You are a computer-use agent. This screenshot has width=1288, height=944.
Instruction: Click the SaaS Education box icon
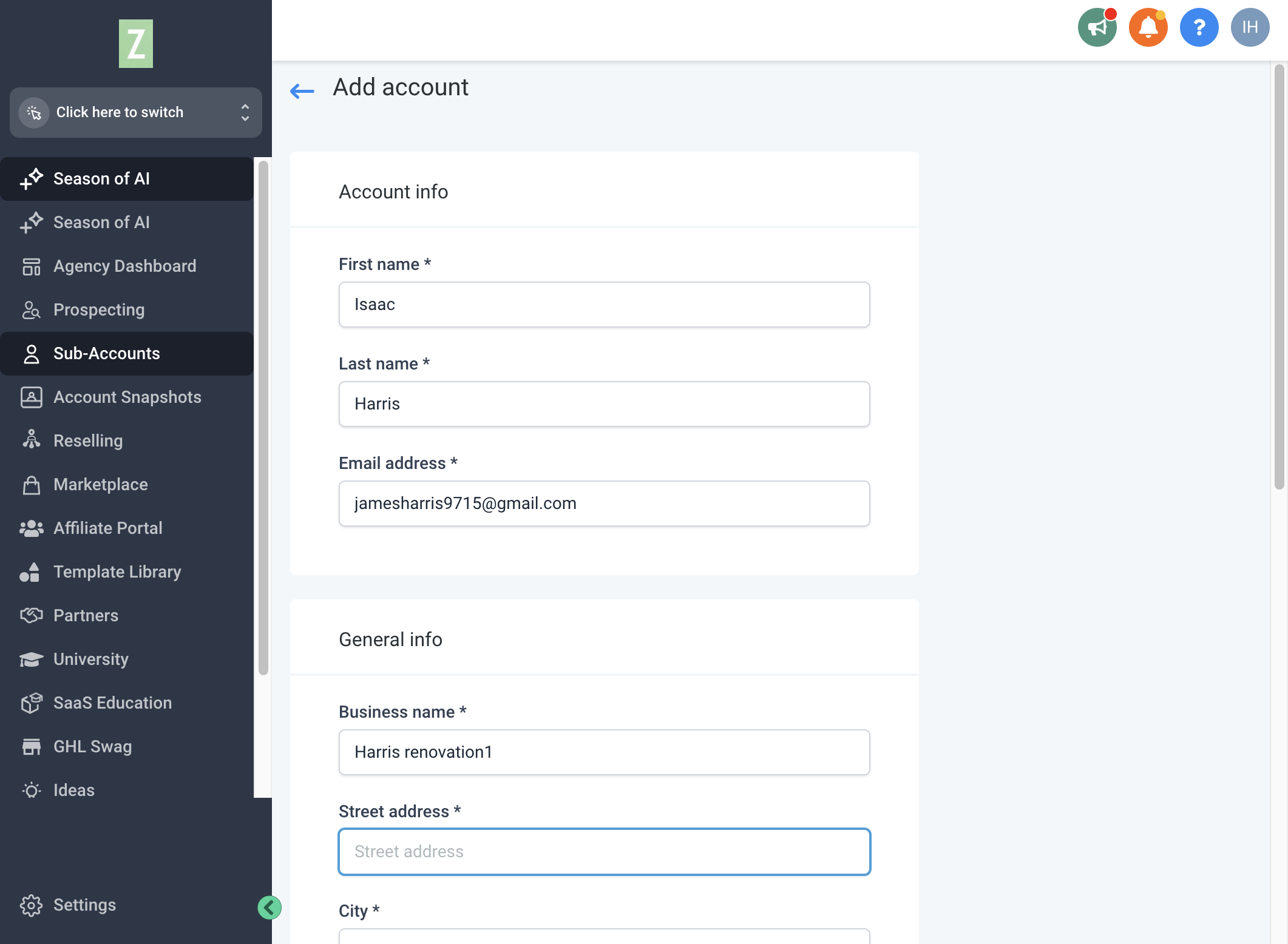(x=31, y=703)
